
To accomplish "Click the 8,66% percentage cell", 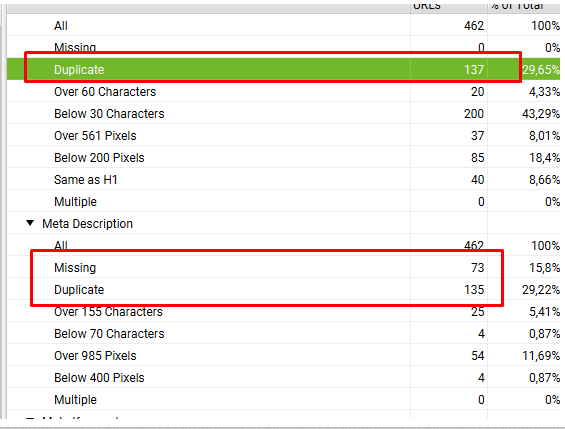I will [x=524, y=179].
